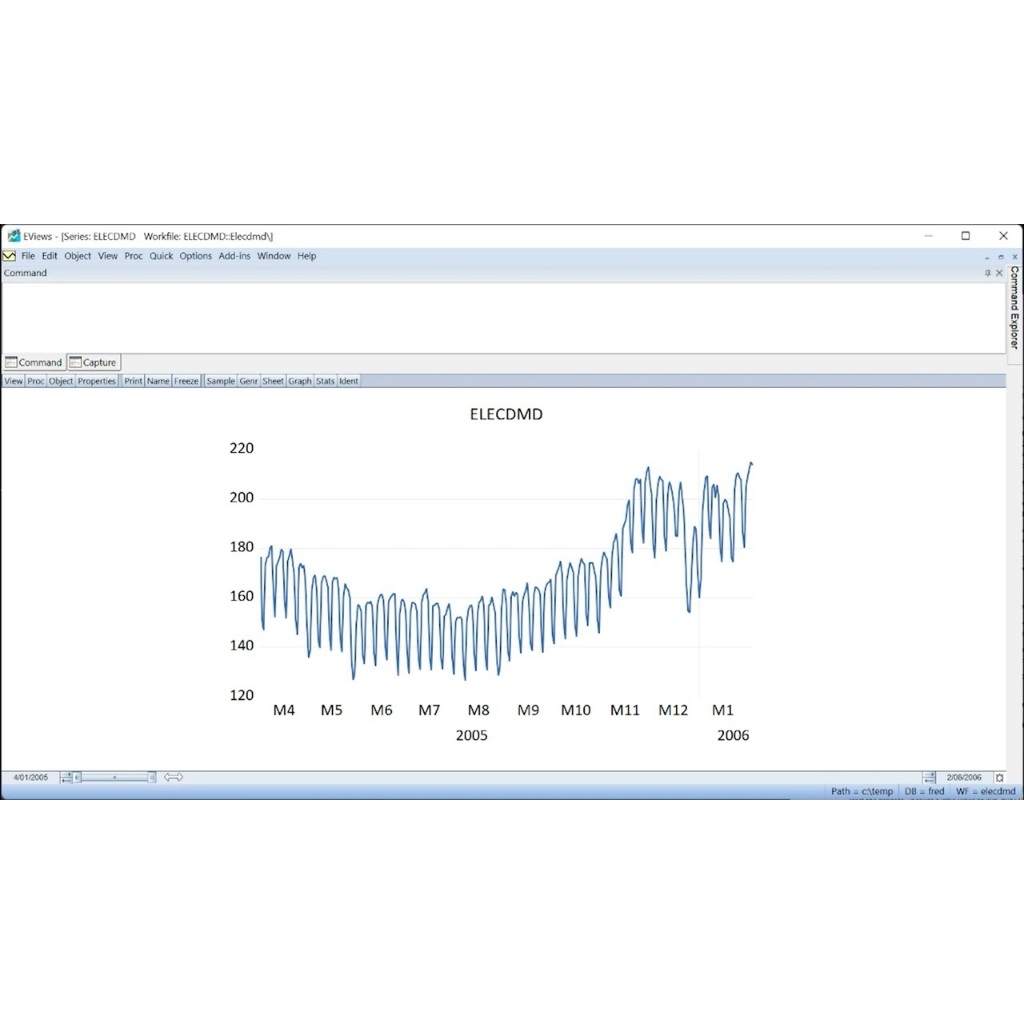This screenshot has height=1024, width=1024.
Task: Open the Help menu
Action: [307, 256]
